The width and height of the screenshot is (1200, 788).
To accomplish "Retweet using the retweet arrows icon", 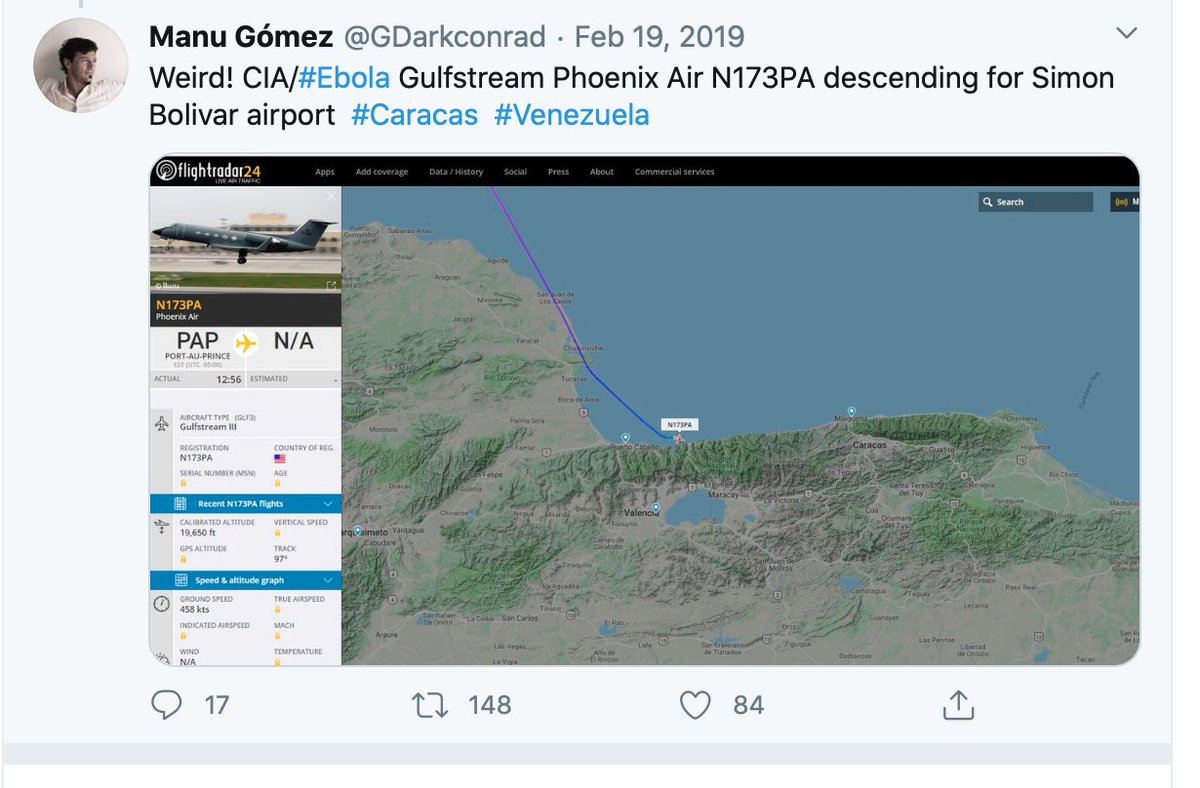I will [x=430, y=705].
